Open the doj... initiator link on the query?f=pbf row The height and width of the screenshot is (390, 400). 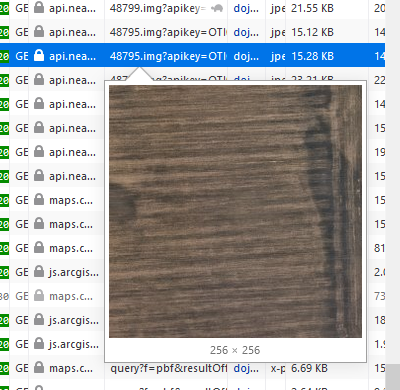point(246,368)
